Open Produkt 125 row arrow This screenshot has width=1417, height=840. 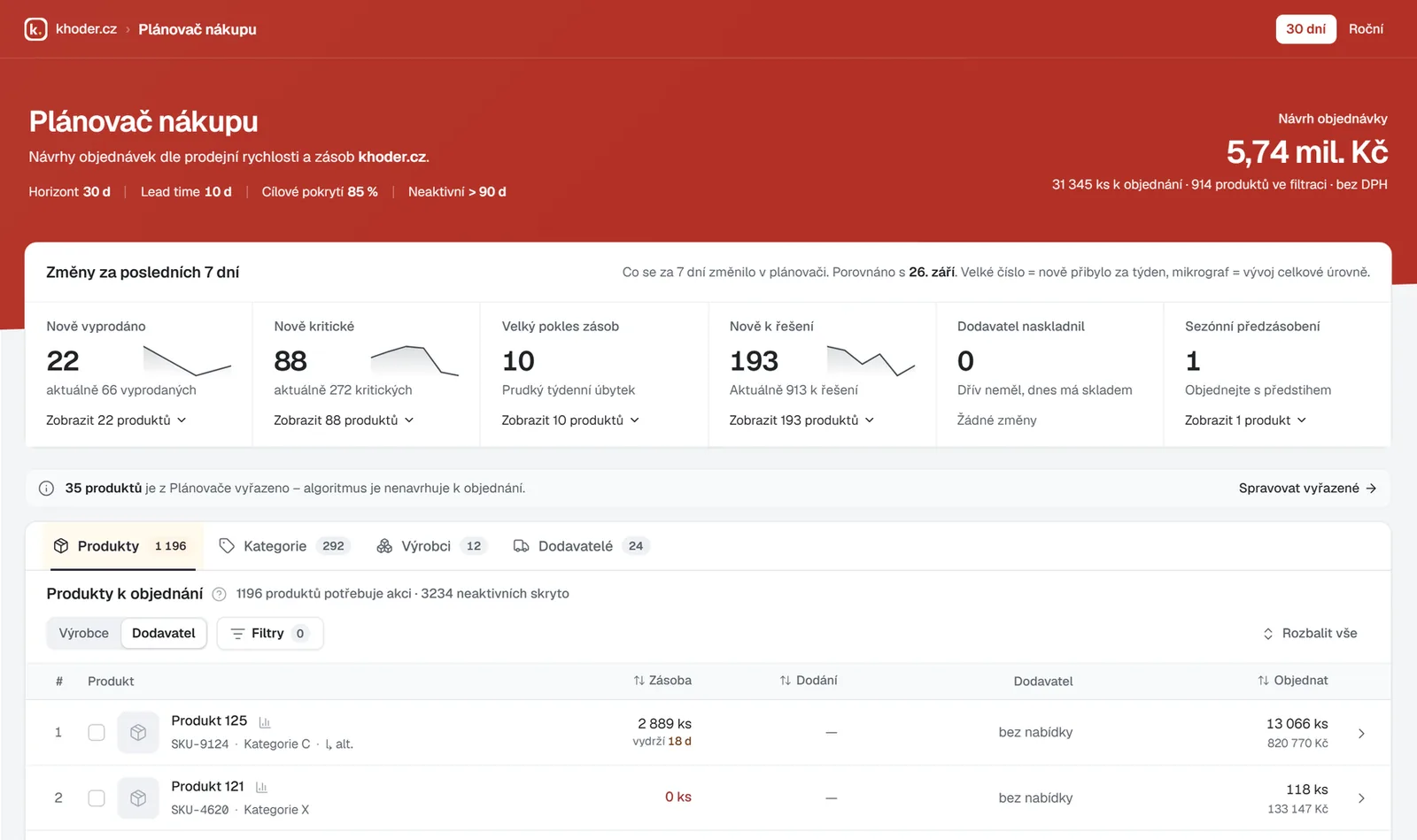tap(1361, 733)
